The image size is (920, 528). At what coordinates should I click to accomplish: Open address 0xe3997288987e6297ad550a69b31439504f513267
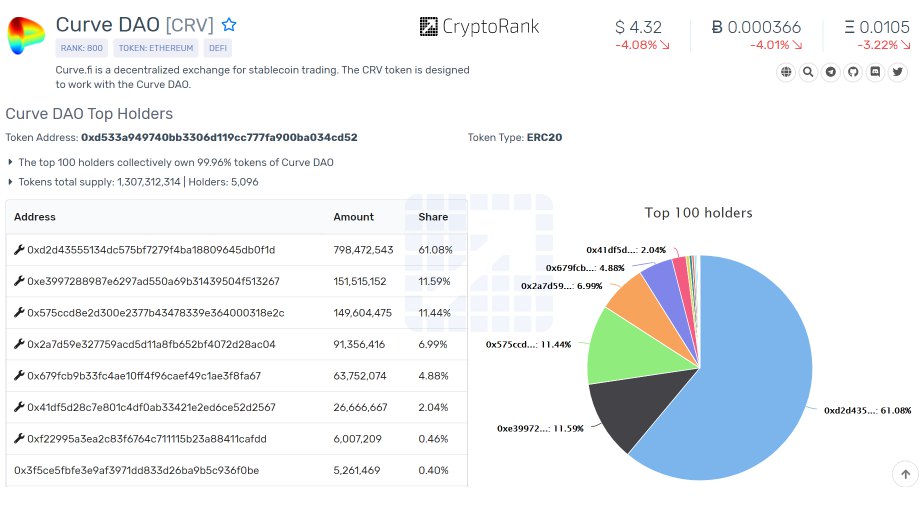[153, 282]
